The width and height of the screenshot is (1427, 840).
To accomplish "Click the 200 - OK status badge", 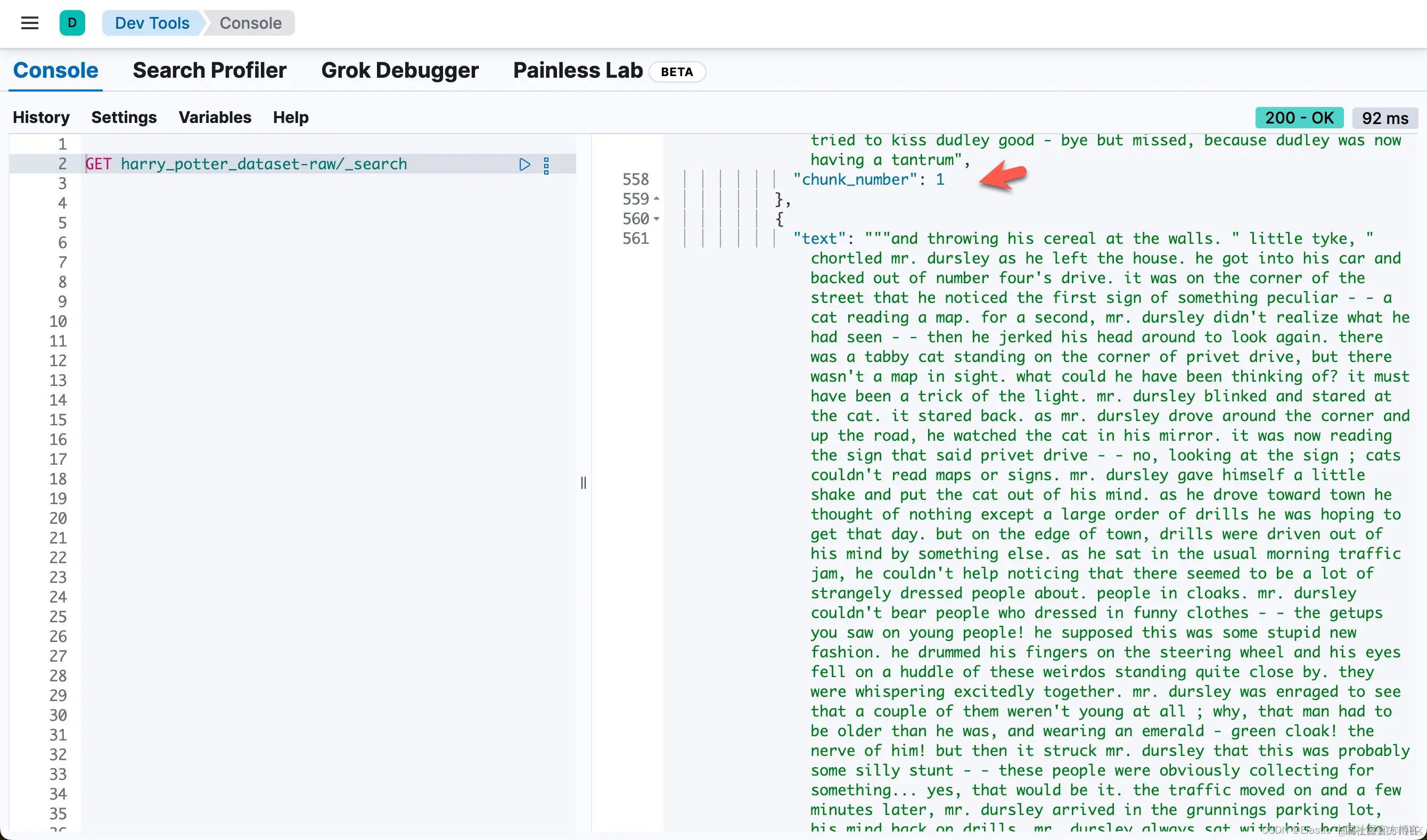I will [1299, 118].
